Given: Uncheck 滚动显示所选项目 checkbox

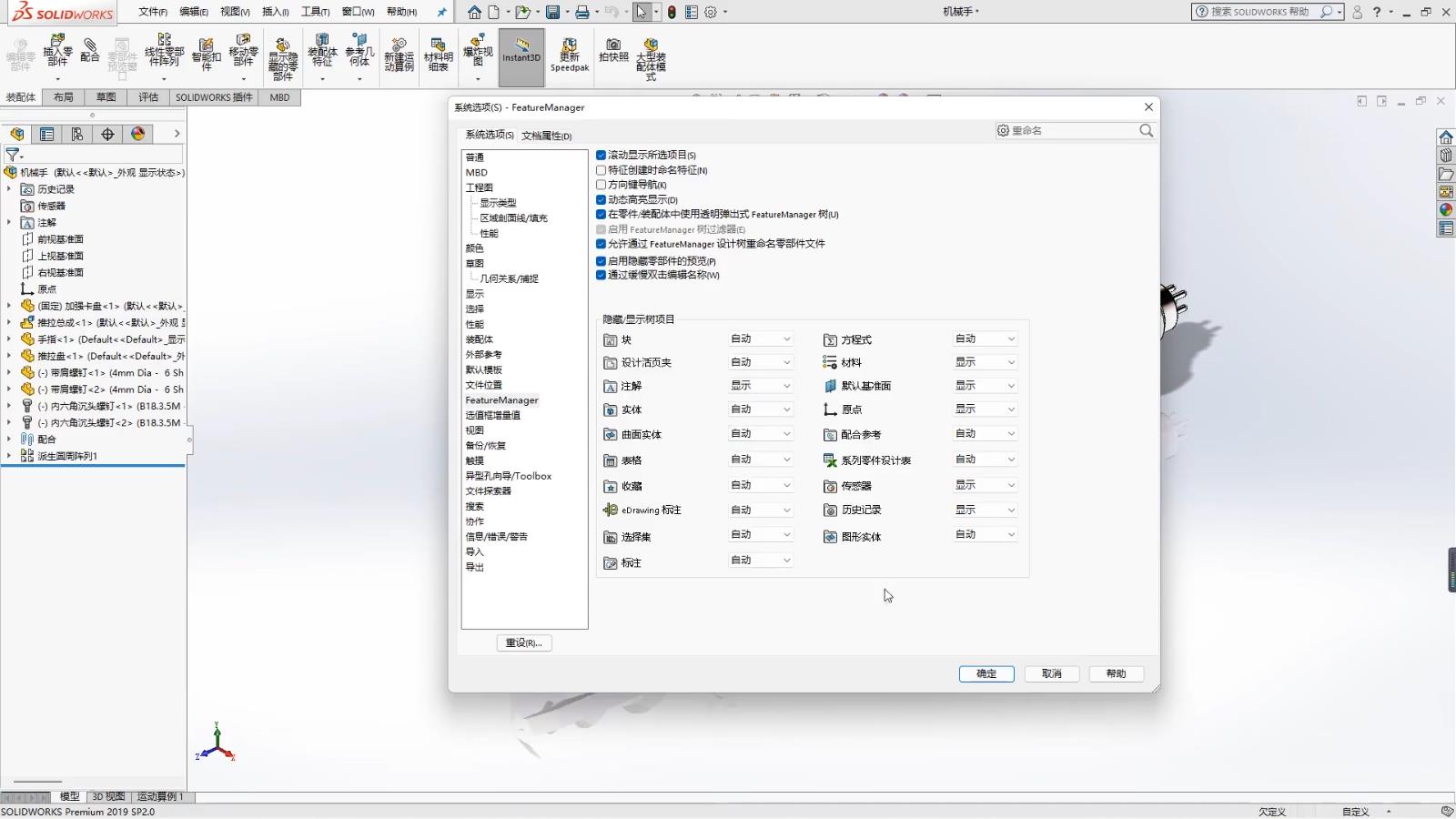Looking at the screenshot, I should (601, 156).
